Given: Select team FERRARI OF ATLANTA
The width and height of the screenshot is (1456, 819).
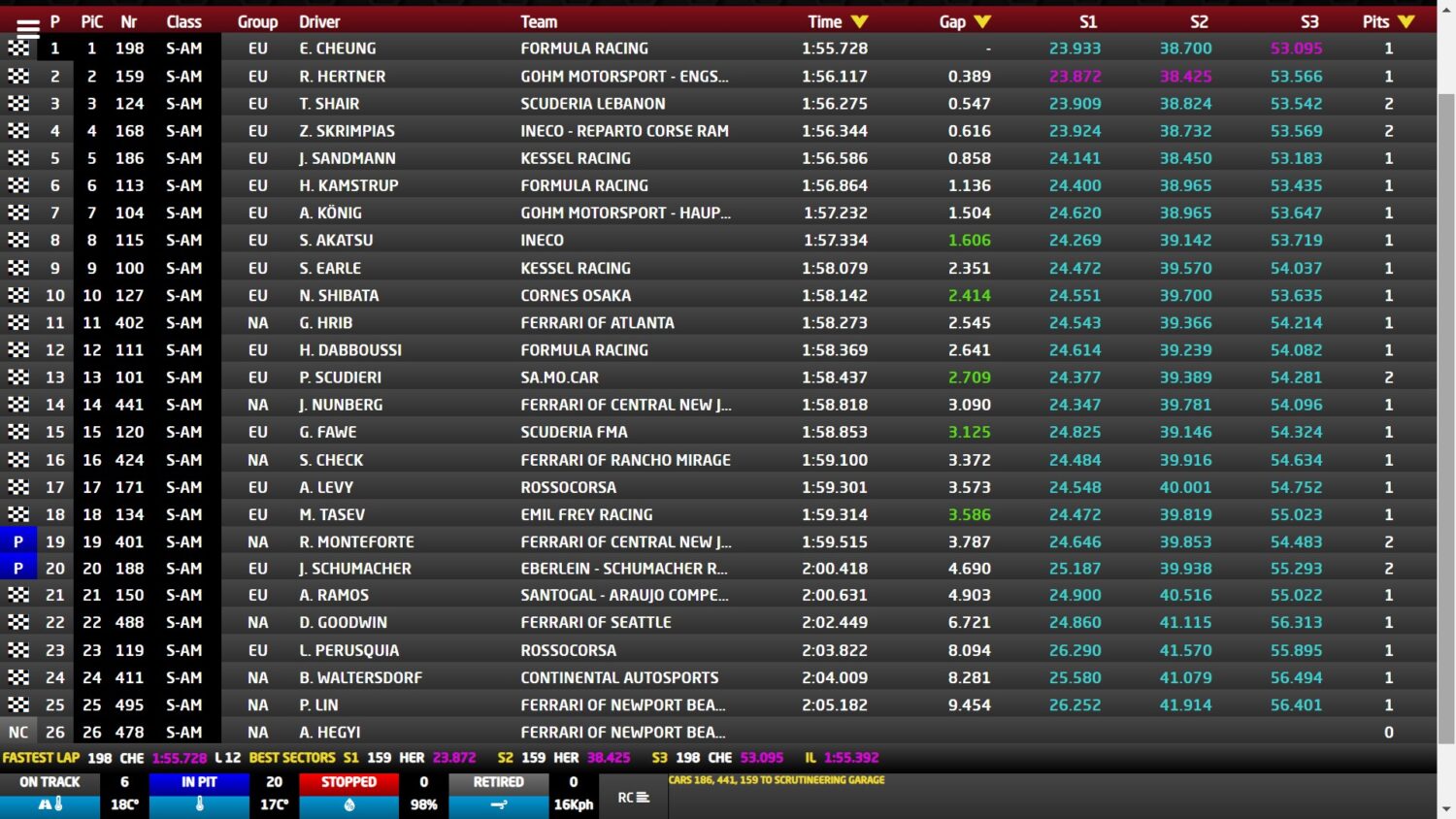Looking at the screenshot, I should 597,322.
